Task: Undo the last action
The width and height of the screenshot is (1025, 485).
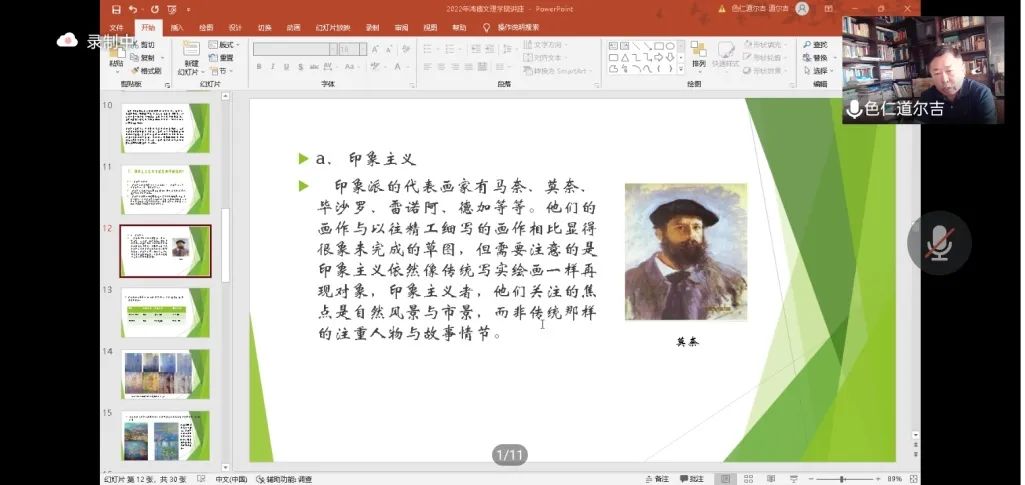Action: click(133, 9)
